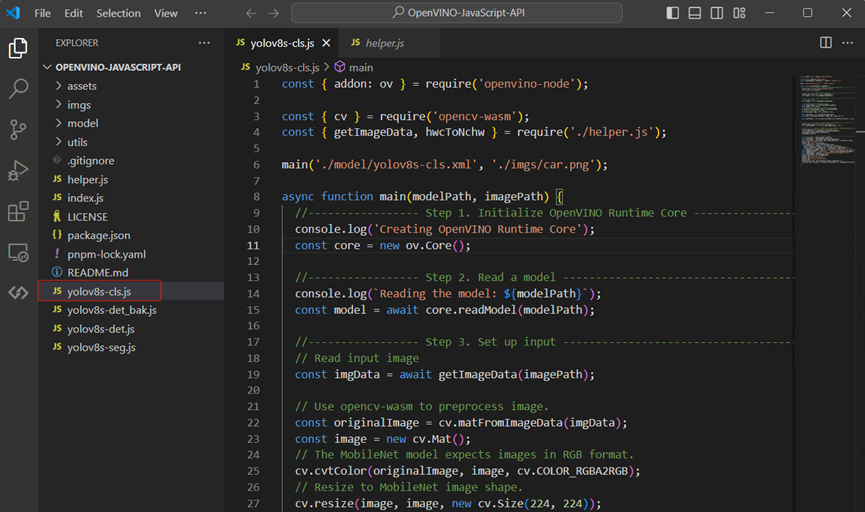
Task: Open yolov8s-det.js in the explorer
Action: coord(101,329)
